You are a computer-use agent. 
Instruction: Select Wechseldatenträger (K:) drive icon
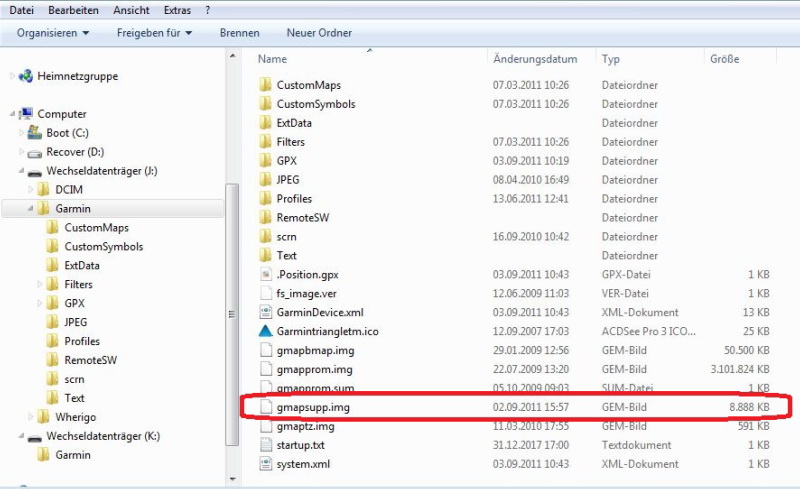click(35, 438)
